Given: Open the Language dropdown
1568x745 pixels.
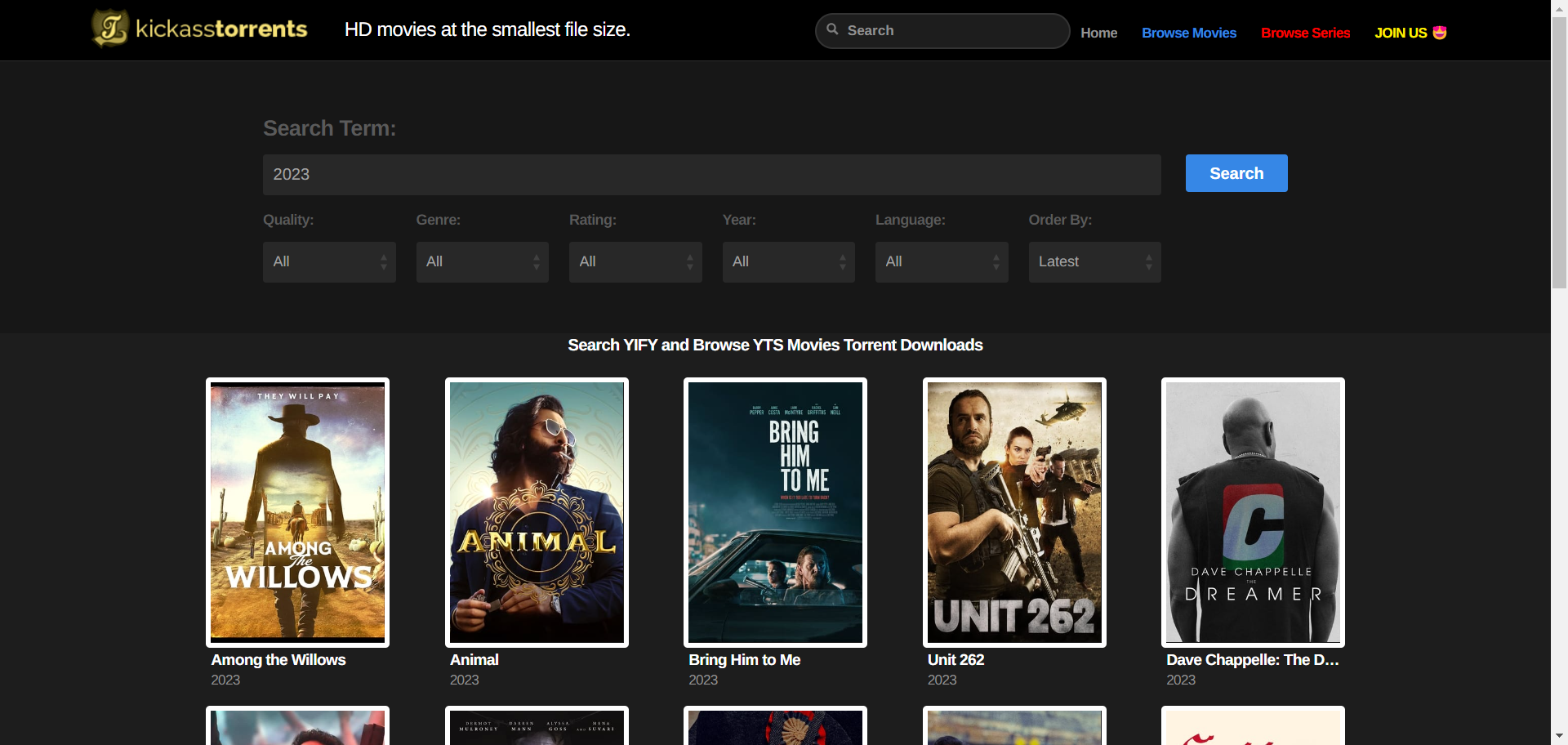Looking at the screenshot, I should (x=942, y=261).
